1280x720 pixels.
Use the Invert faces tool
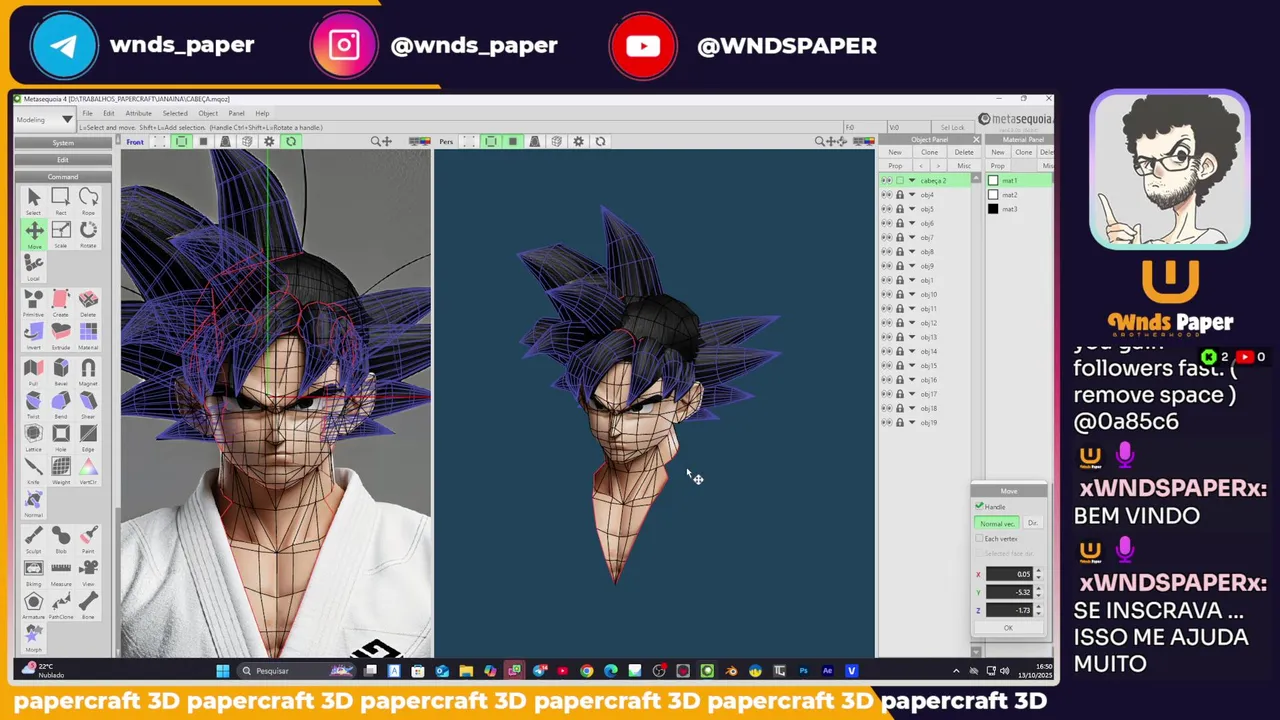(x=33, y=335)
